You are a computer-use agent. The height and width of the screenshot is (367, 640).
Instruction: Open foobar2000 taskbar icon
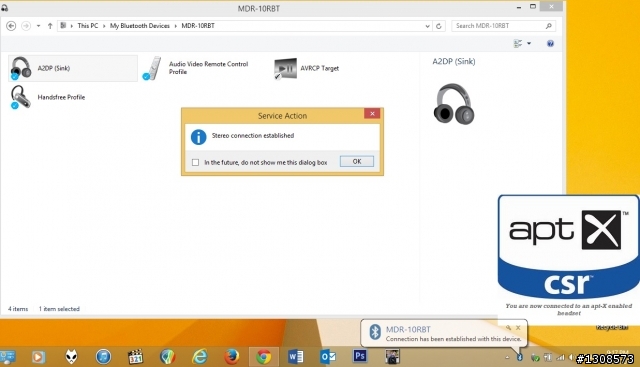coord(71,357)
